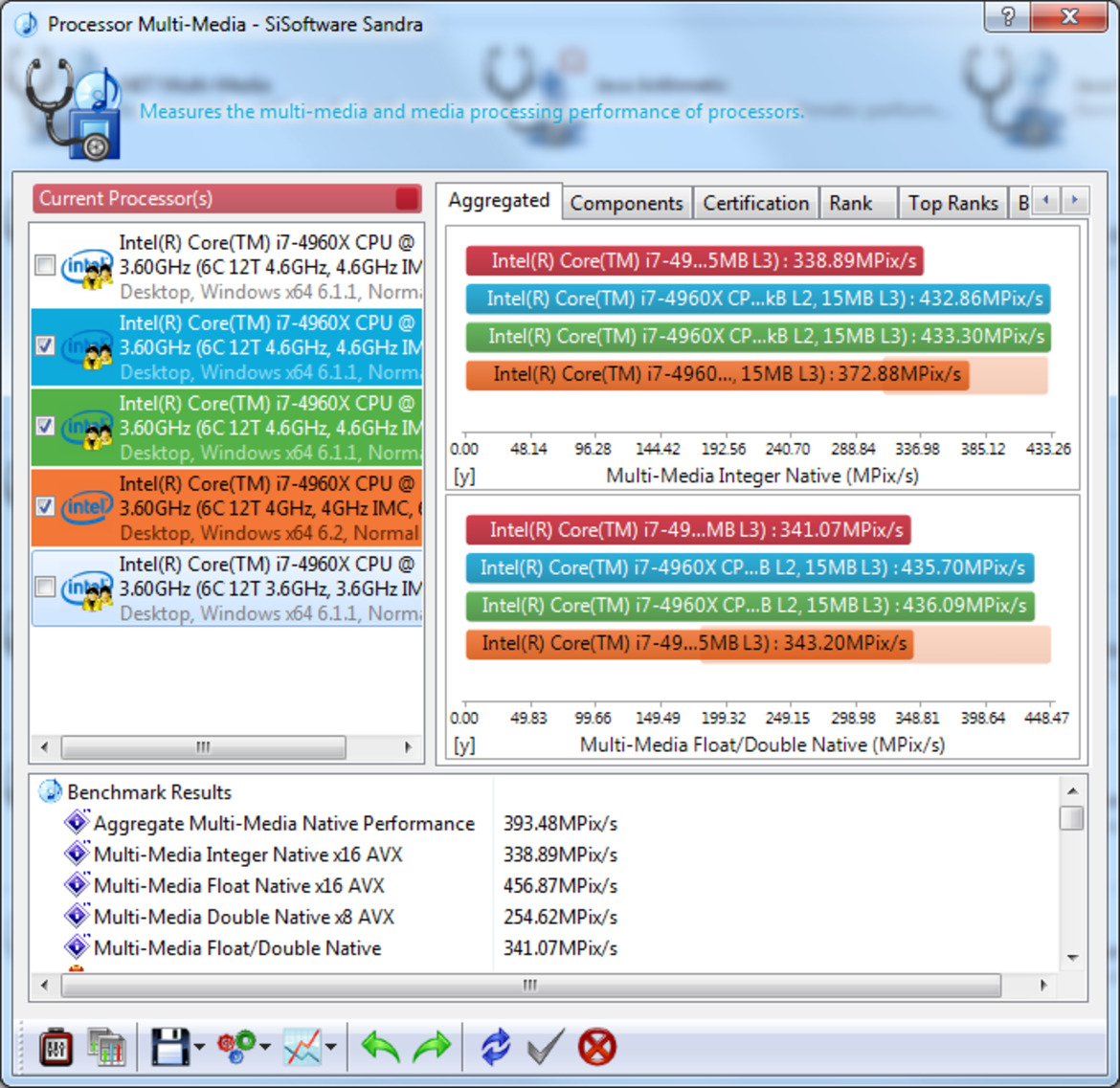Click icon beside Multi-Media Float Native x16 AVX
This screenshot has height=1088, width=1120.
tap(77, 884)
